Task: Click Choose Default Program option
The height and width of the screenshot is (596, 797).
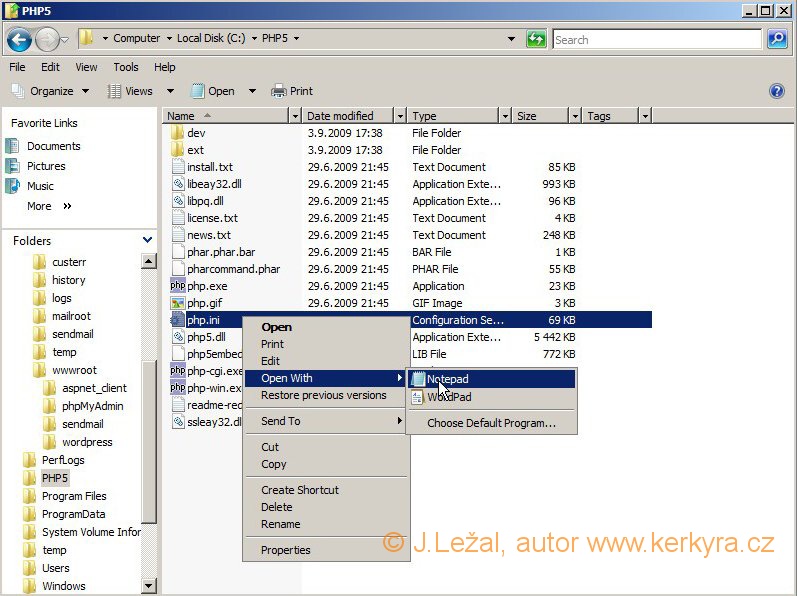Action: click(x=491, y=423)
